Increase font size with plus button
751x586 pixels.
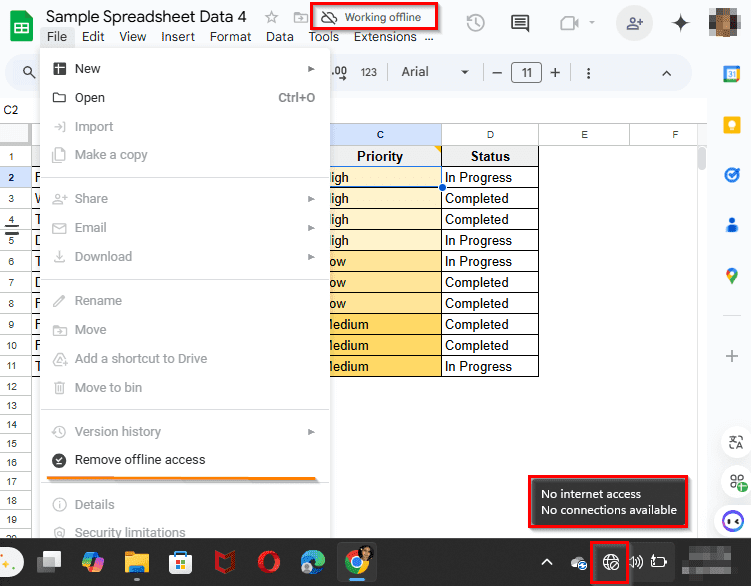pyautogui.click(x=555, y=73)
